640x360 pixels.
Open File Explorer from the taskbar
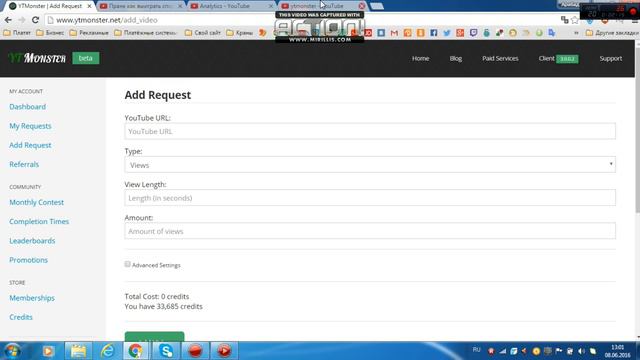tap(78, 351)
